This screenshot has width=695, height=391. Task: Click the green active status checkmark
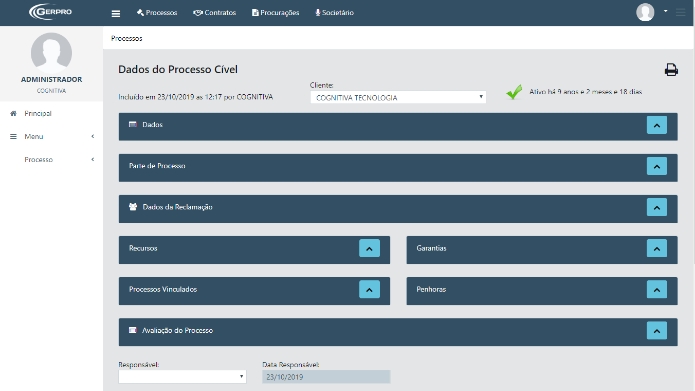pyautogui.click(x=514, y=92)
